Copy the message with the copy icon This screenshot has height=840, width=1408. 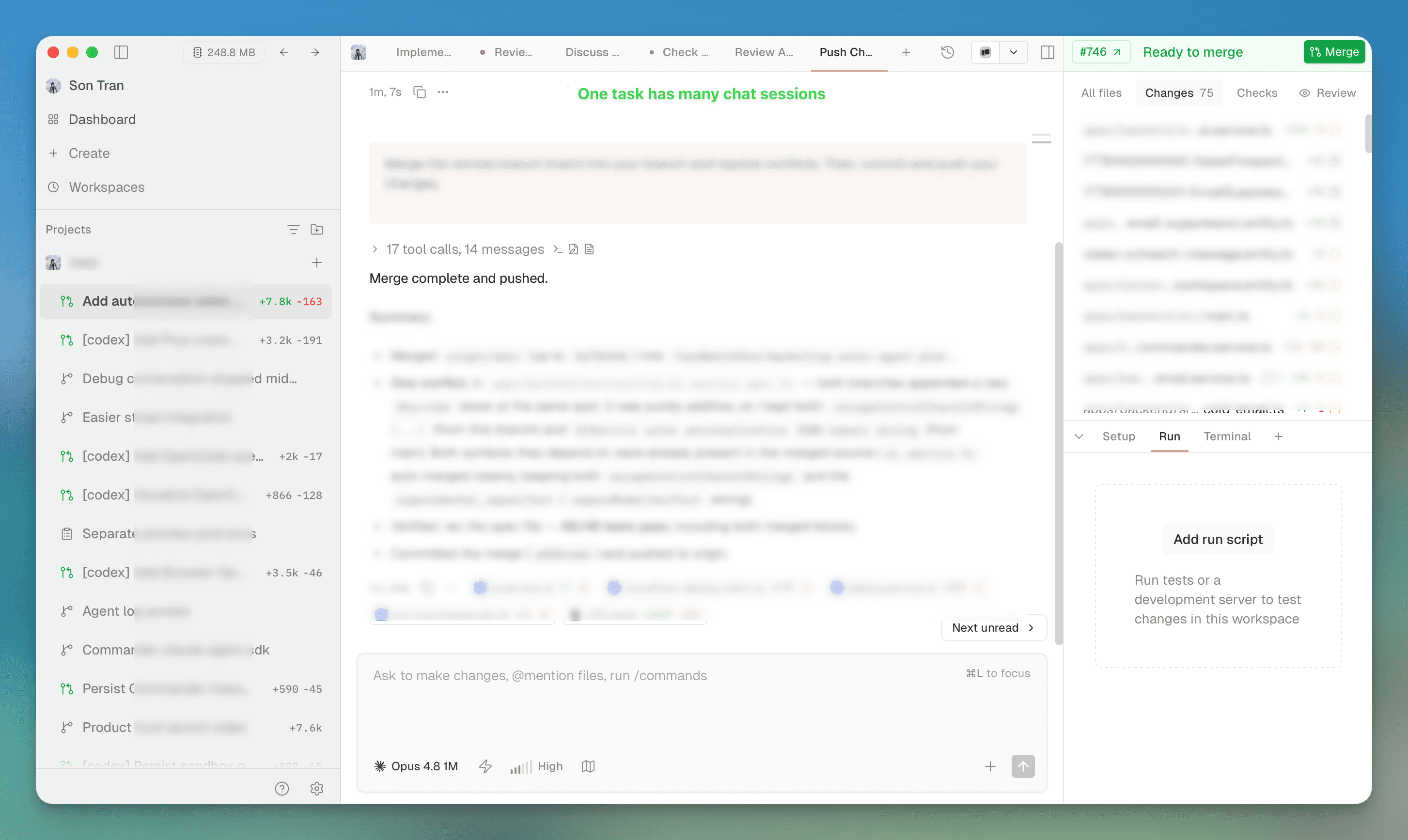pos(420,92)
